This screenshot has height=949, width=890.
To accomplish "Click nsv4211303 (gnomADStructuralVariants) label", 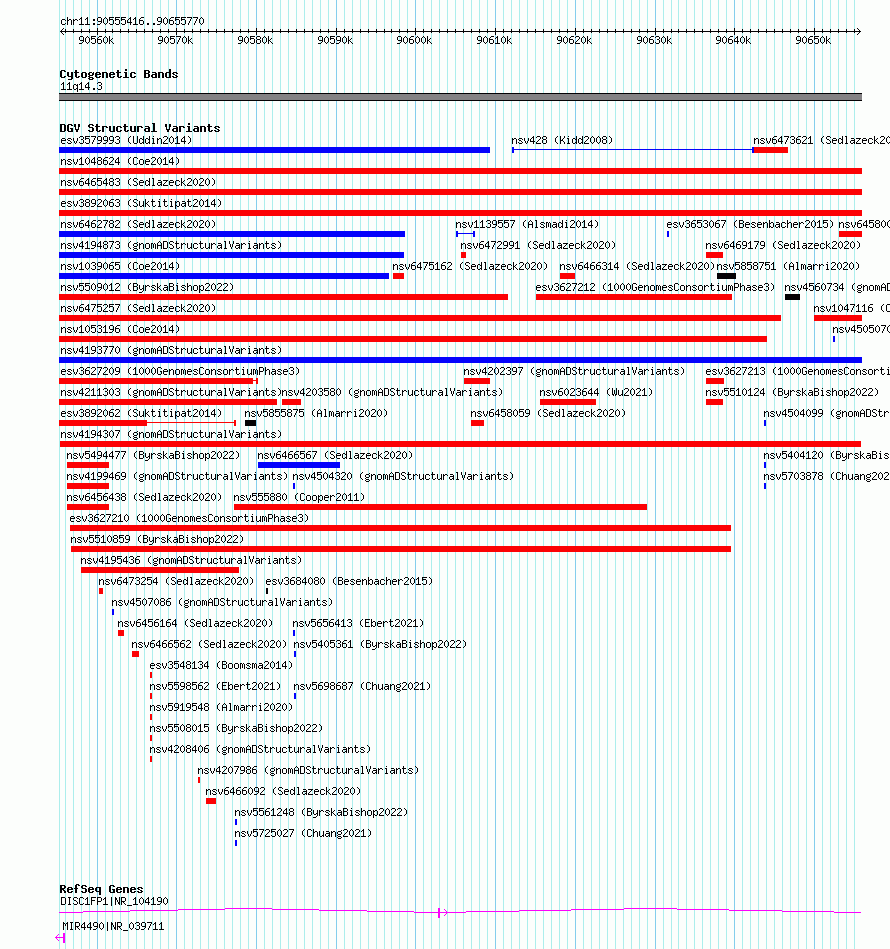I will 171,392.
